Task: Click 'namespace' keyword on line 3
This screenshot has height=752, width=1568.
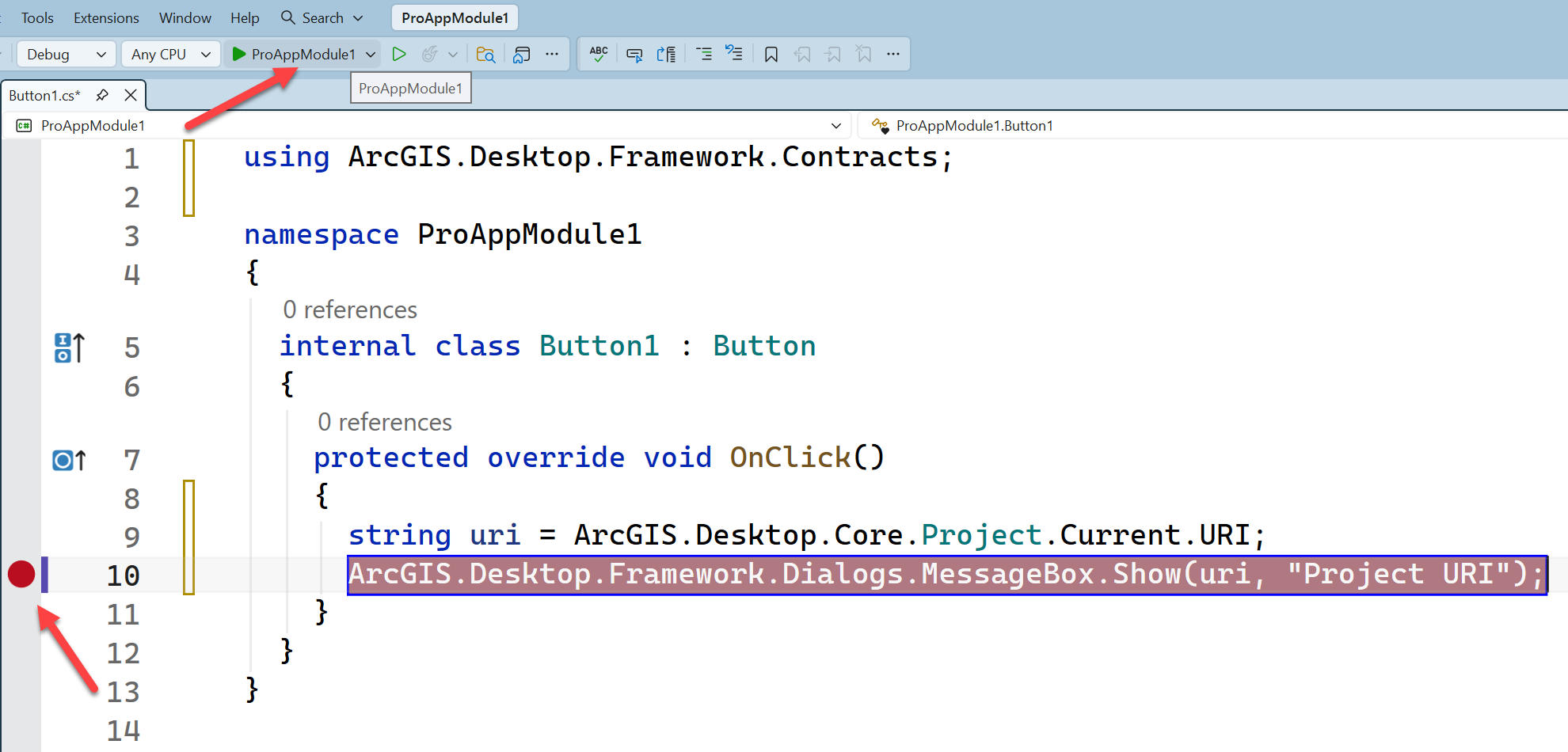Action: (322, 235)
